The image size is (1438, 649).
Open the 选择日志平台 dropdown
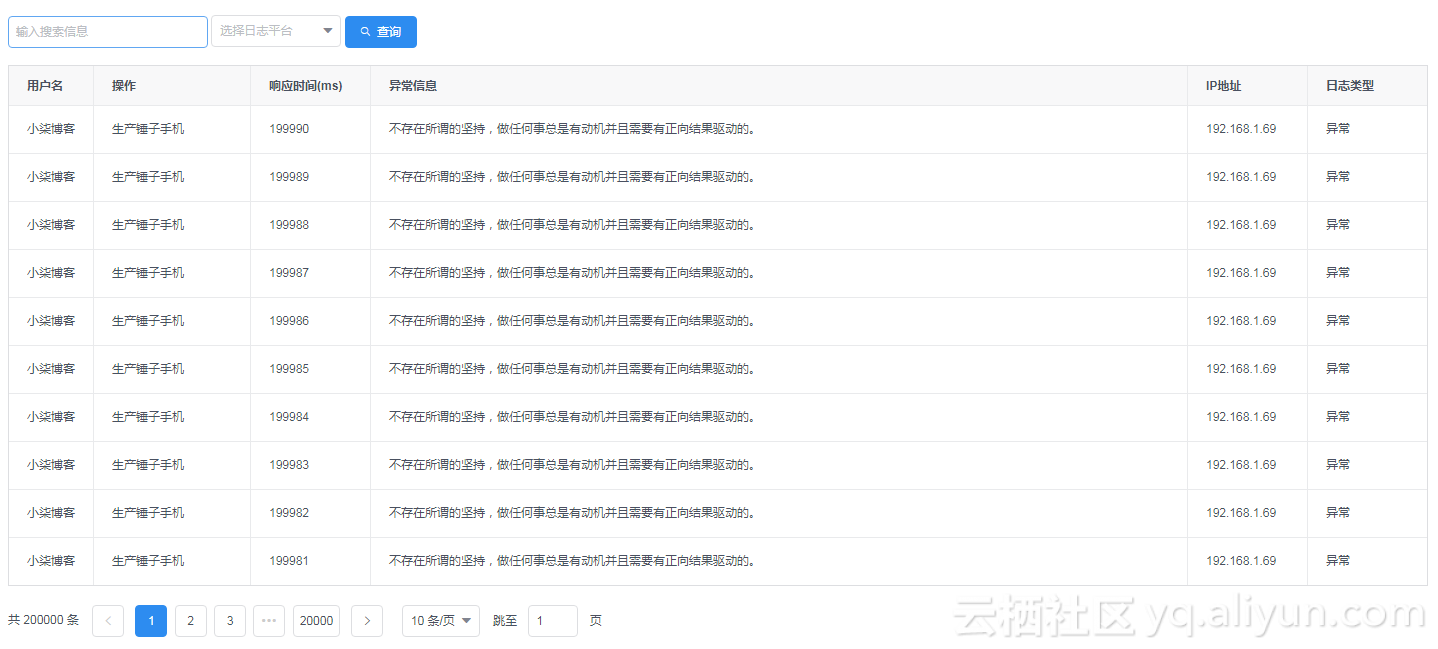276,32
